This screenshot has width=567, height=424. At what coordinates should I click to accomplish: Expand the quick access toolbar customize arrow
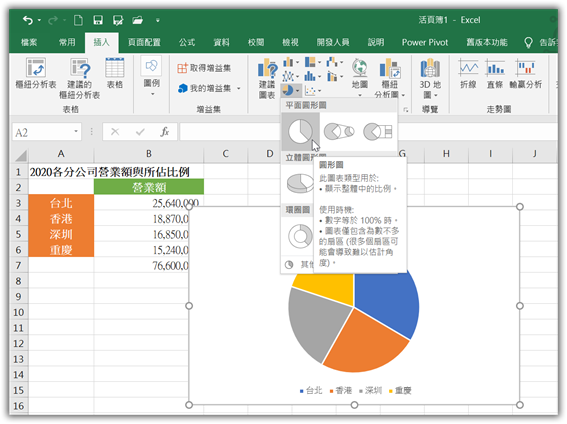(158, 21)
